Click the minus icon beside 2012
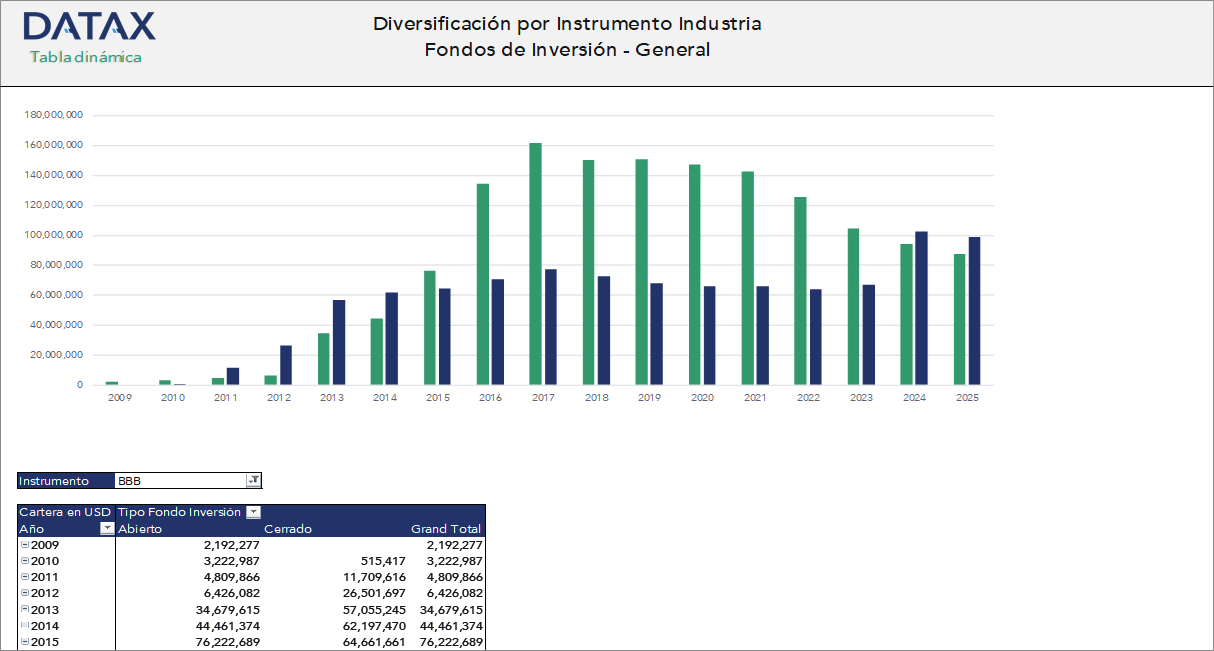 (x=24, y=593)
